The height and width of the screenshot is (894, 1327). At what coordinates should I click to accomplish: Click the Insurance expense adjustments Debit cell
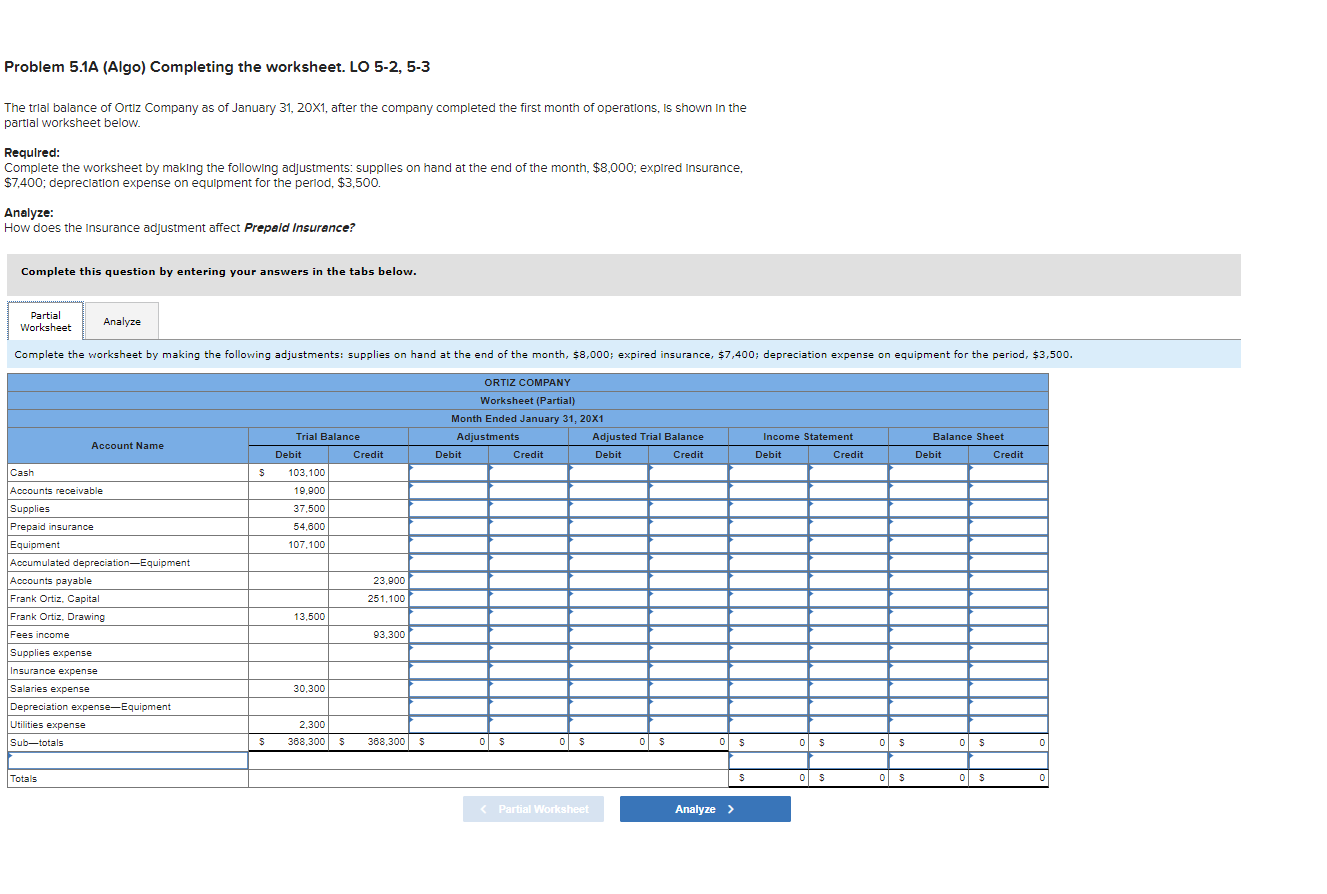pyautogui.click(x=448, y=670)
